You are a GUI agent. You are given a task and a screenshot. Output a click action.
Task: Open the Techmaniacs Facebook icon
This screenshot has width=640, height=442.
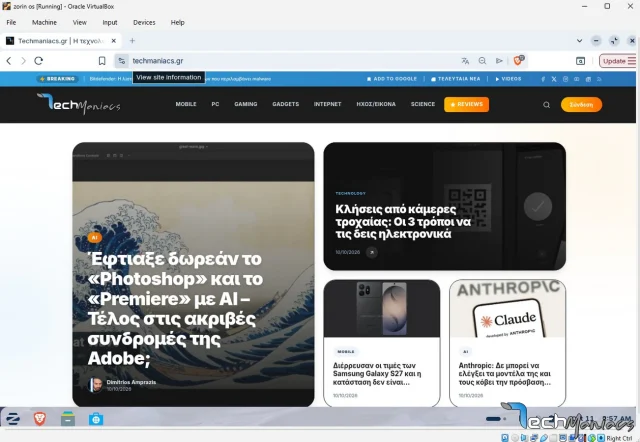tap(543, 79)
